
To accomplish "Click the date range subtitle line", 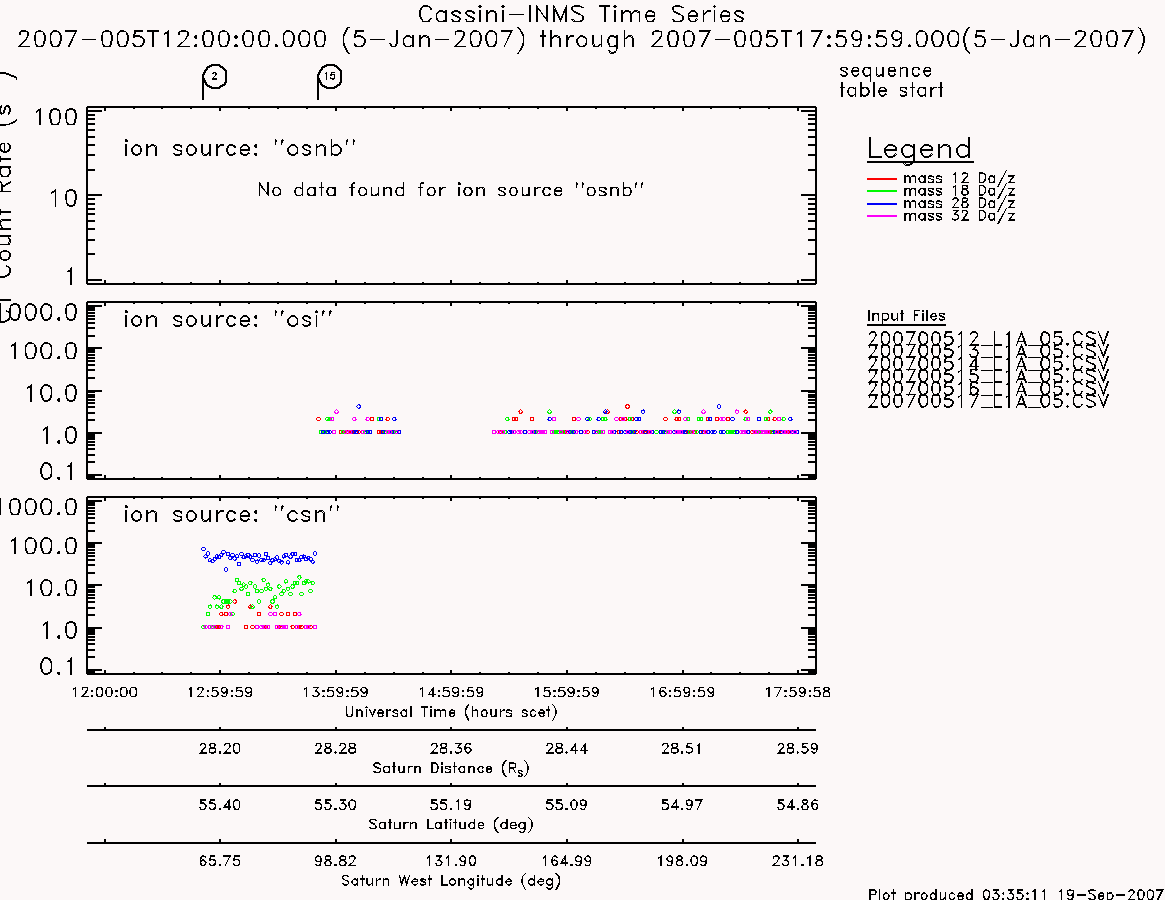I will point(582,39).
